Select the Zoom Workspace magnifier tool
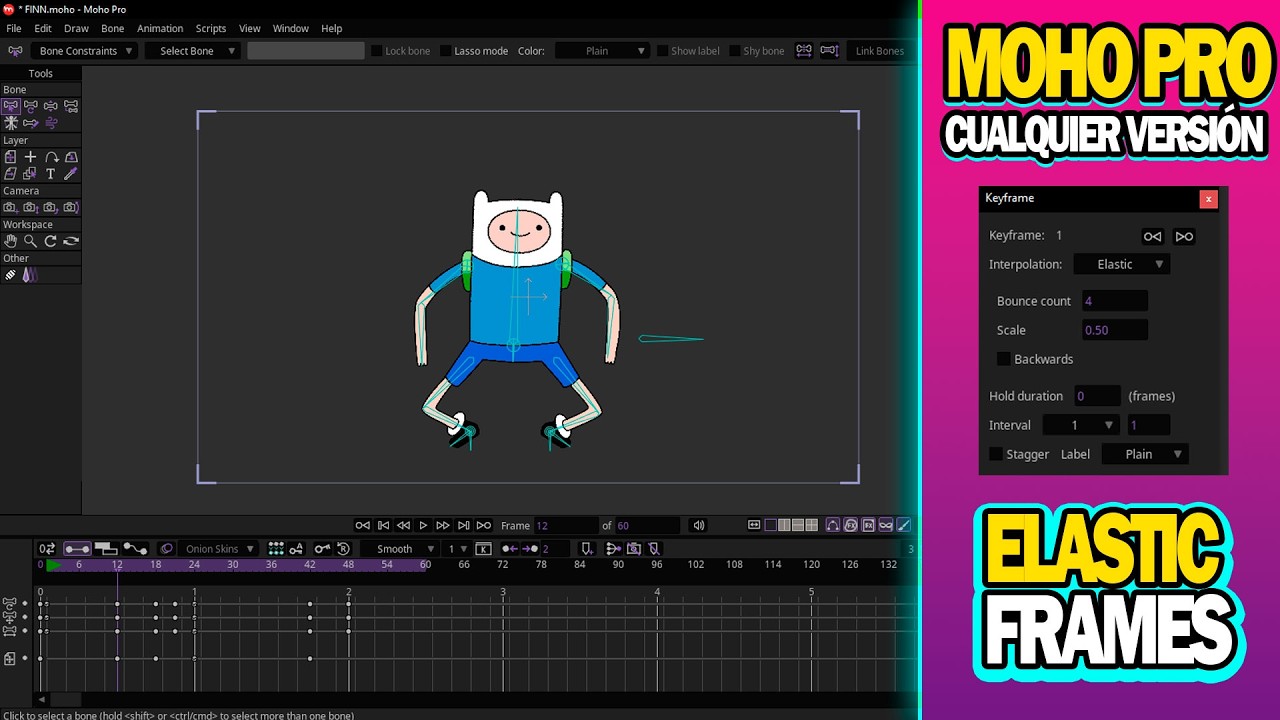This screenshot has width=1280, height=720. coord(30,241)
